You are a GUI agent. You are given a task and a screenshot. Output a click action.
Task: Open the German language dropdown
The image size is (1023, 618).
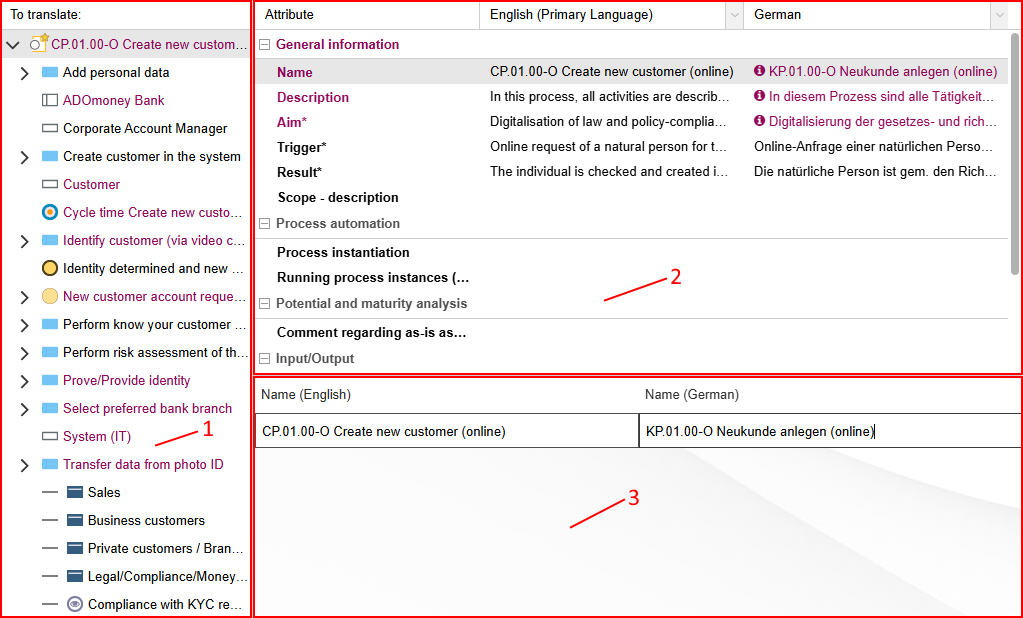tap(999, 15)
